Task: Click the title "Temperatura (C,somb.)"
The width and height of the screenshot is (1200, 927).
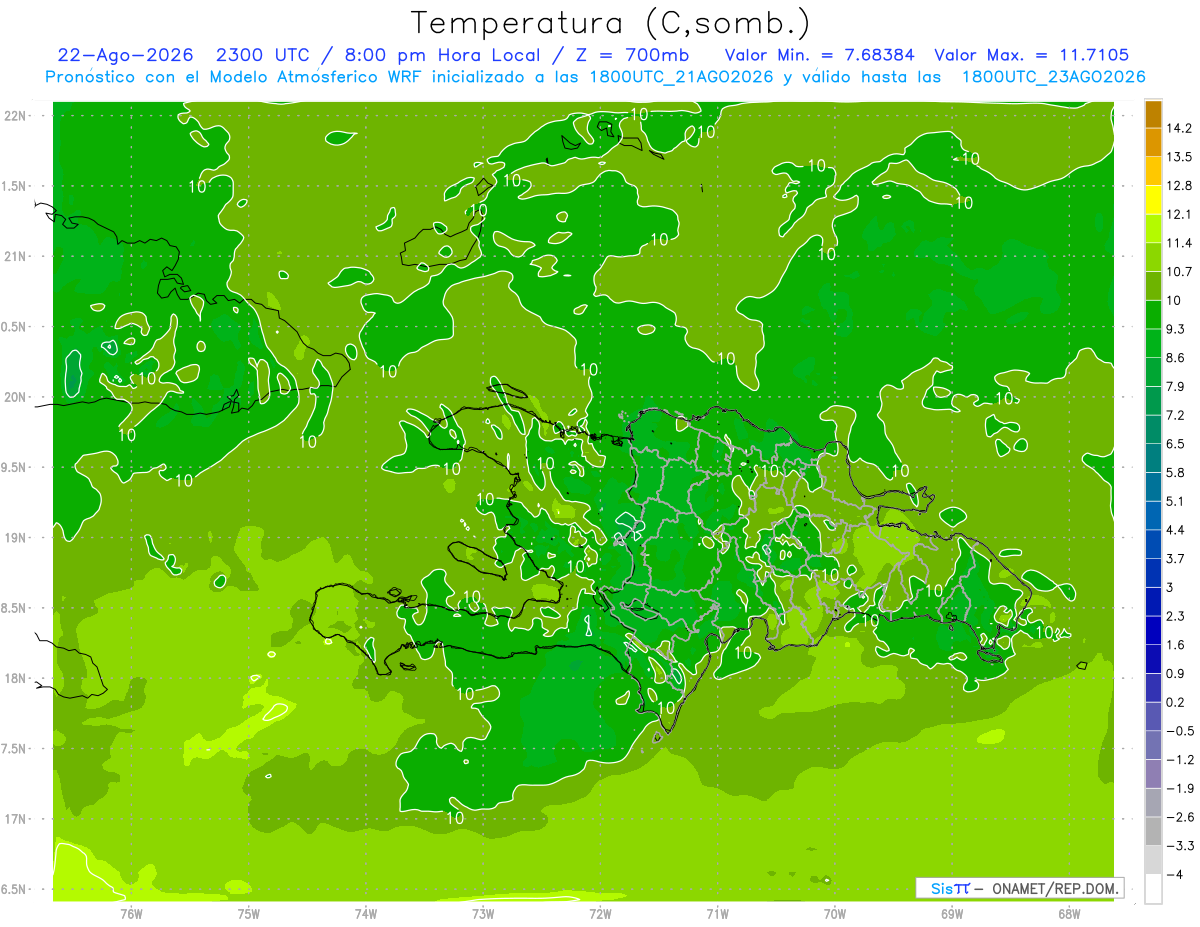Action: (609, 23)
